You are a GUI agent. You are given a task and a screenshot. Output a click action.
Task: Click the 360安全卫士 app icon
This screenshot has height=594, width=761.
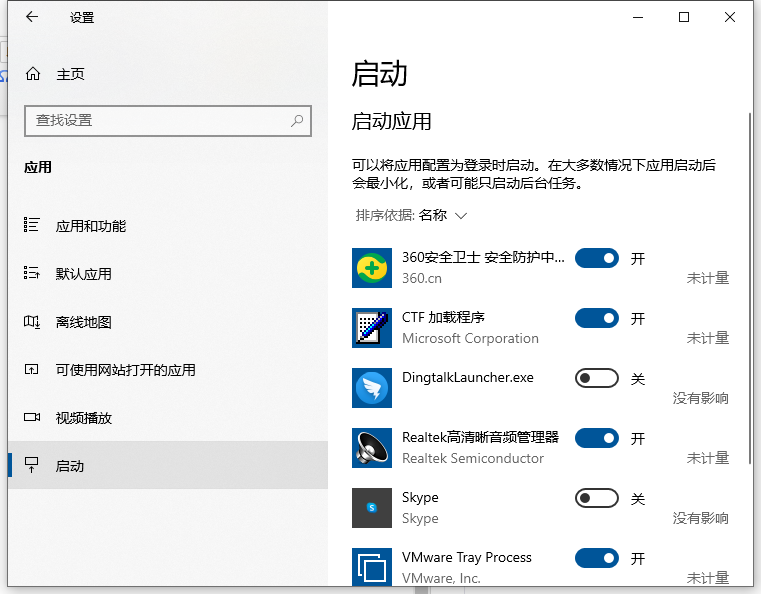(371, 268)
